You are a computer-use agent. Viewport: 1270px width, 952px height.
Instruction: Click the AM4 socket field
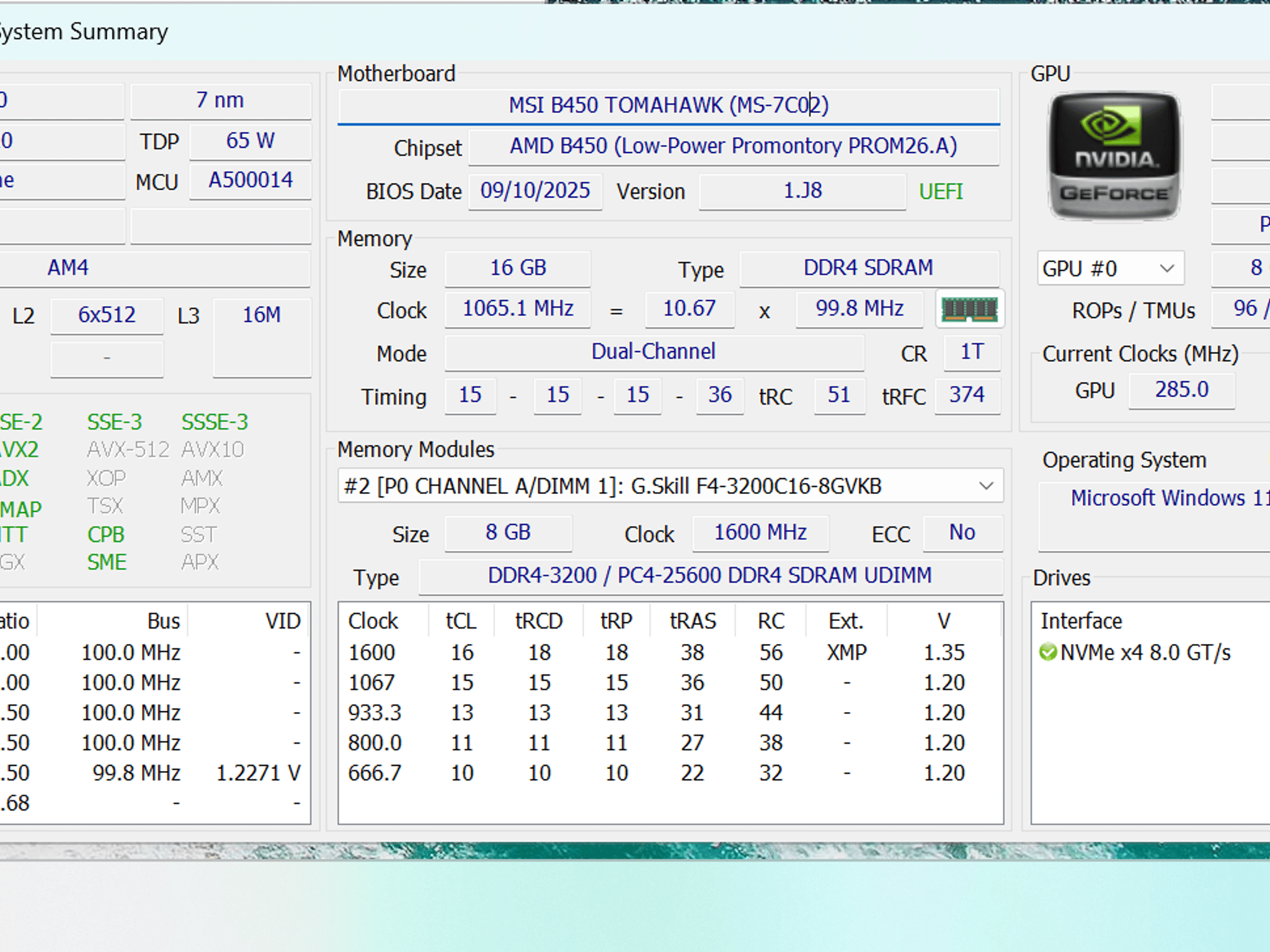click(x=154, y=268)
